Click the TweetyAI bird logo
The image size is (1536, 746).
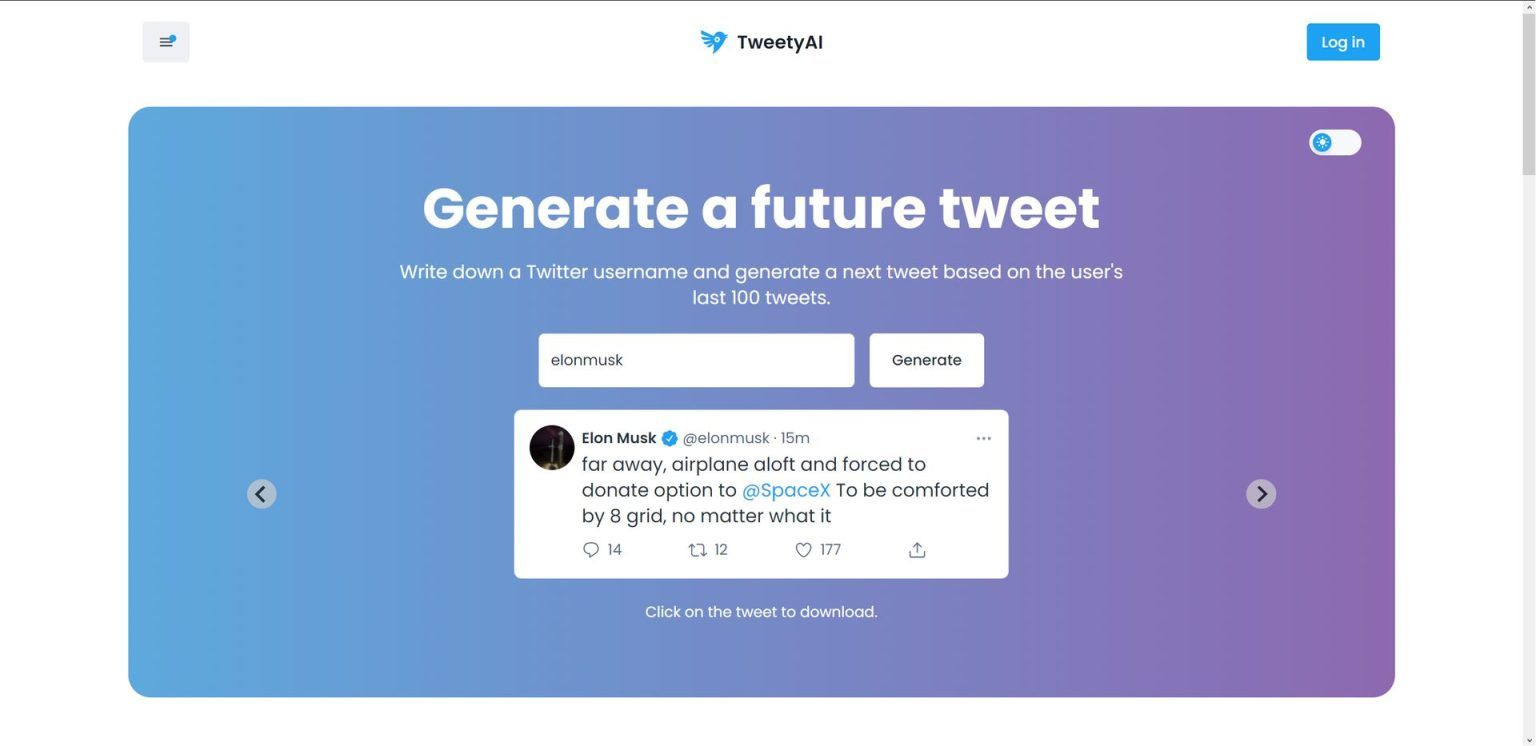tap(712, 41)
